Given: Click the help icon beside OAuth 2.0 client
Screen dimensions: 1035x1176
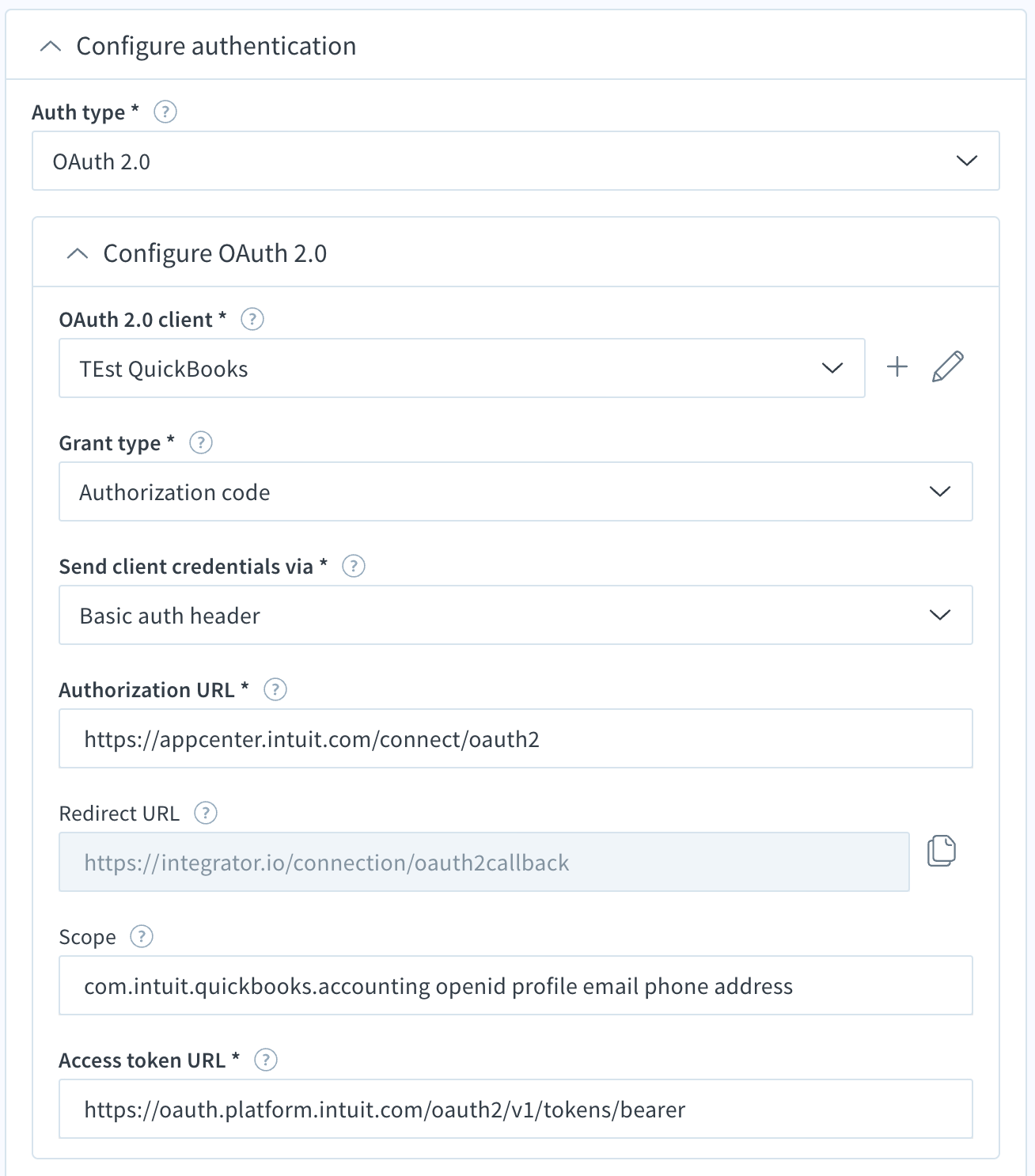Looking at the screenshot, I should [x=252, y=319].
